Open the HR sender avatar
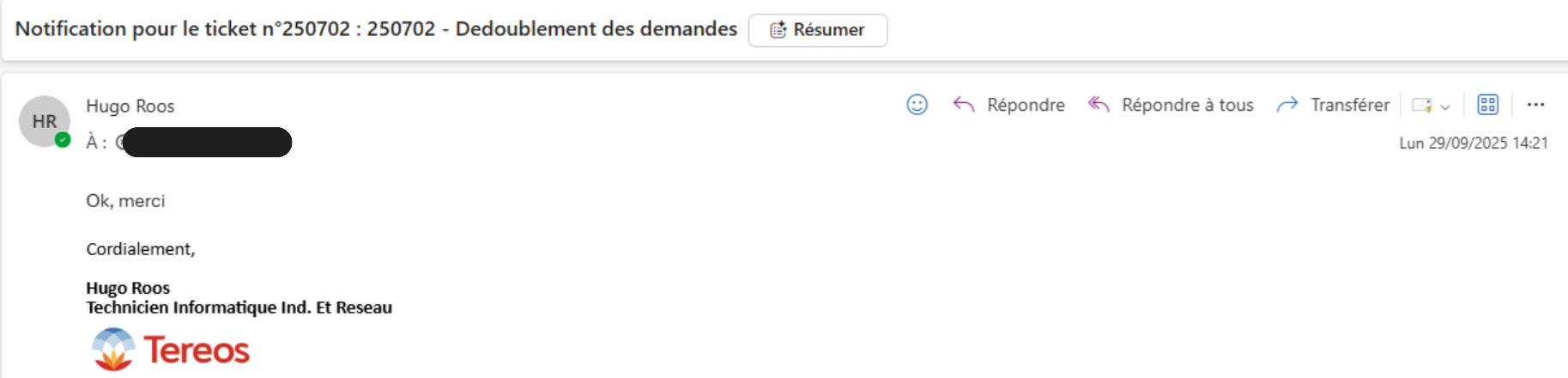This screenshot has height=378, width=1568. pos(44,121)
